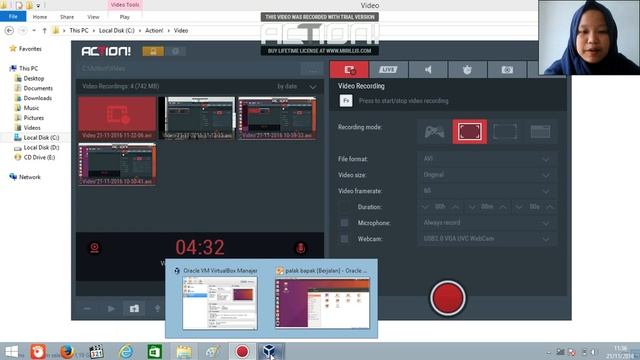Open File Explorer from the taskbar
This screenshot has width=640, height=360.
[184, 351]
